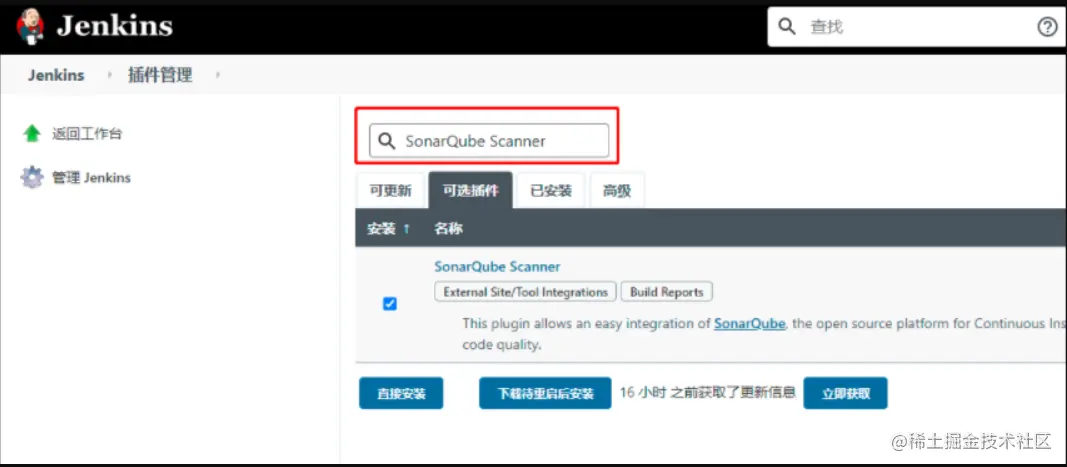
Task: Click the Build Reports tag
Action: (x=667, y=292)
